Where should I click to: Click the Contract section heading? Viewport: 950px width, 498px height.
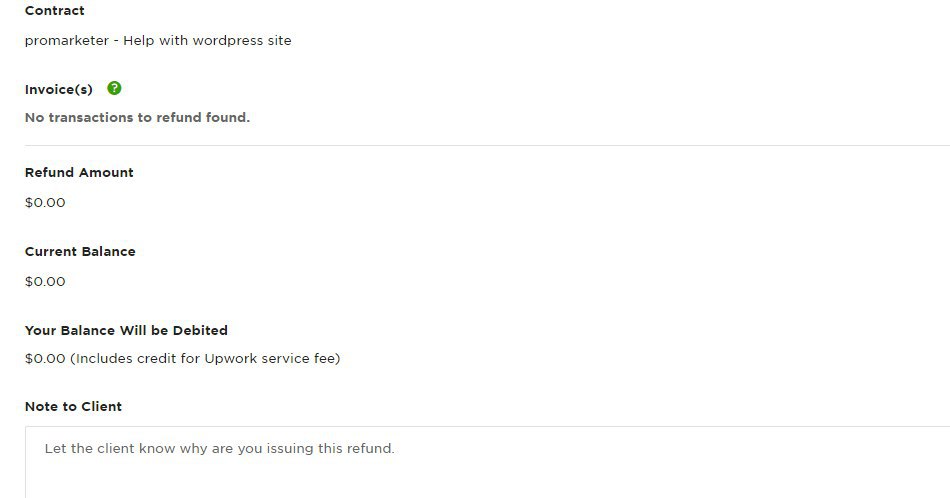point(54,11)
